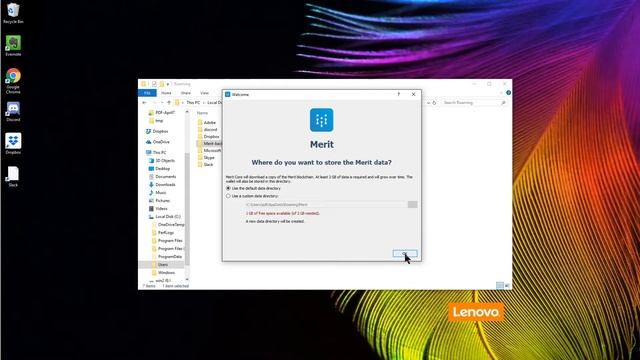Screen dimensions: 640x360
Task: Open the Home ribbon tab in File Explorer
Action: pyautogui.click(x=166, y=93)
